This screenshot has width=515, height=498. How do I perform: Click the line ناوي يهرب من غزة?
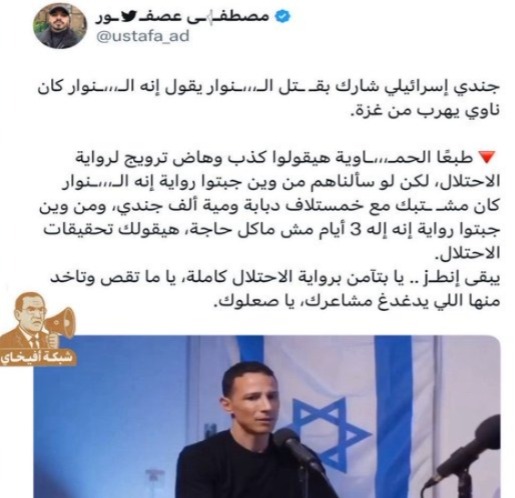[x=425, y=111]
